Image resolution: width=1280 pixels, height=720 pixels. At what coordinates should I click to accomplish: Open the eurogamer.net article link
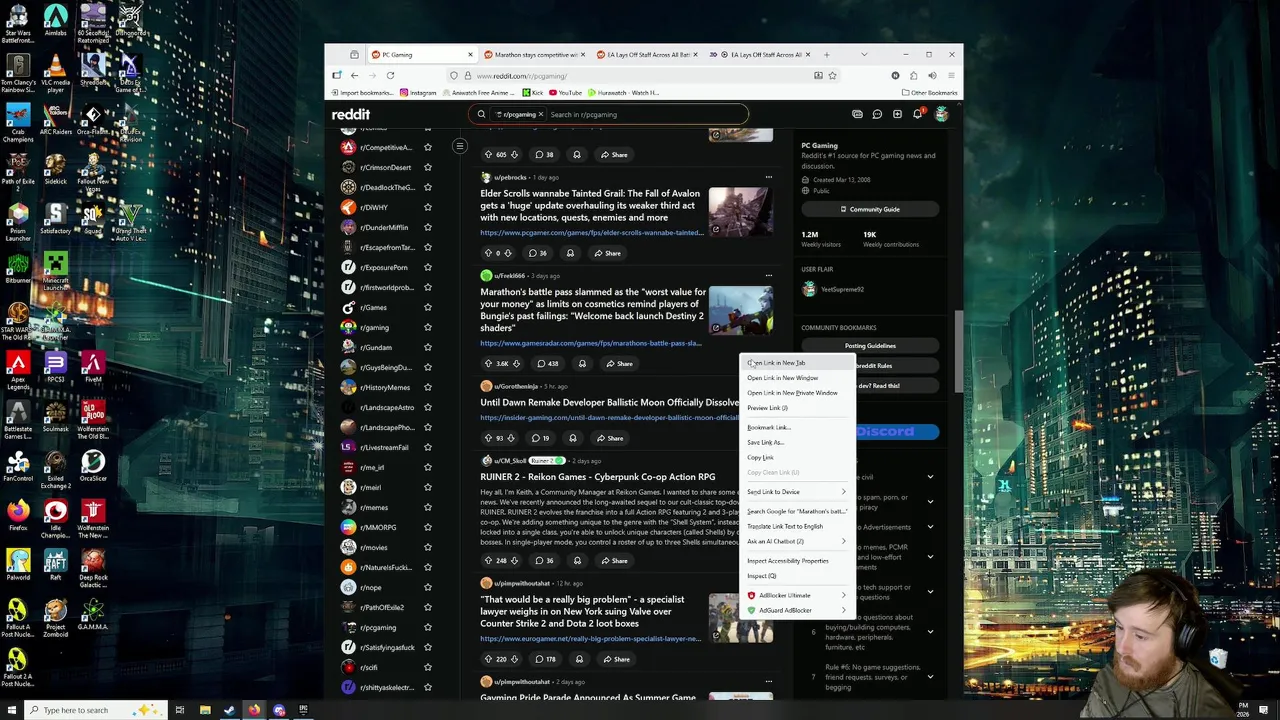[590, 639]
